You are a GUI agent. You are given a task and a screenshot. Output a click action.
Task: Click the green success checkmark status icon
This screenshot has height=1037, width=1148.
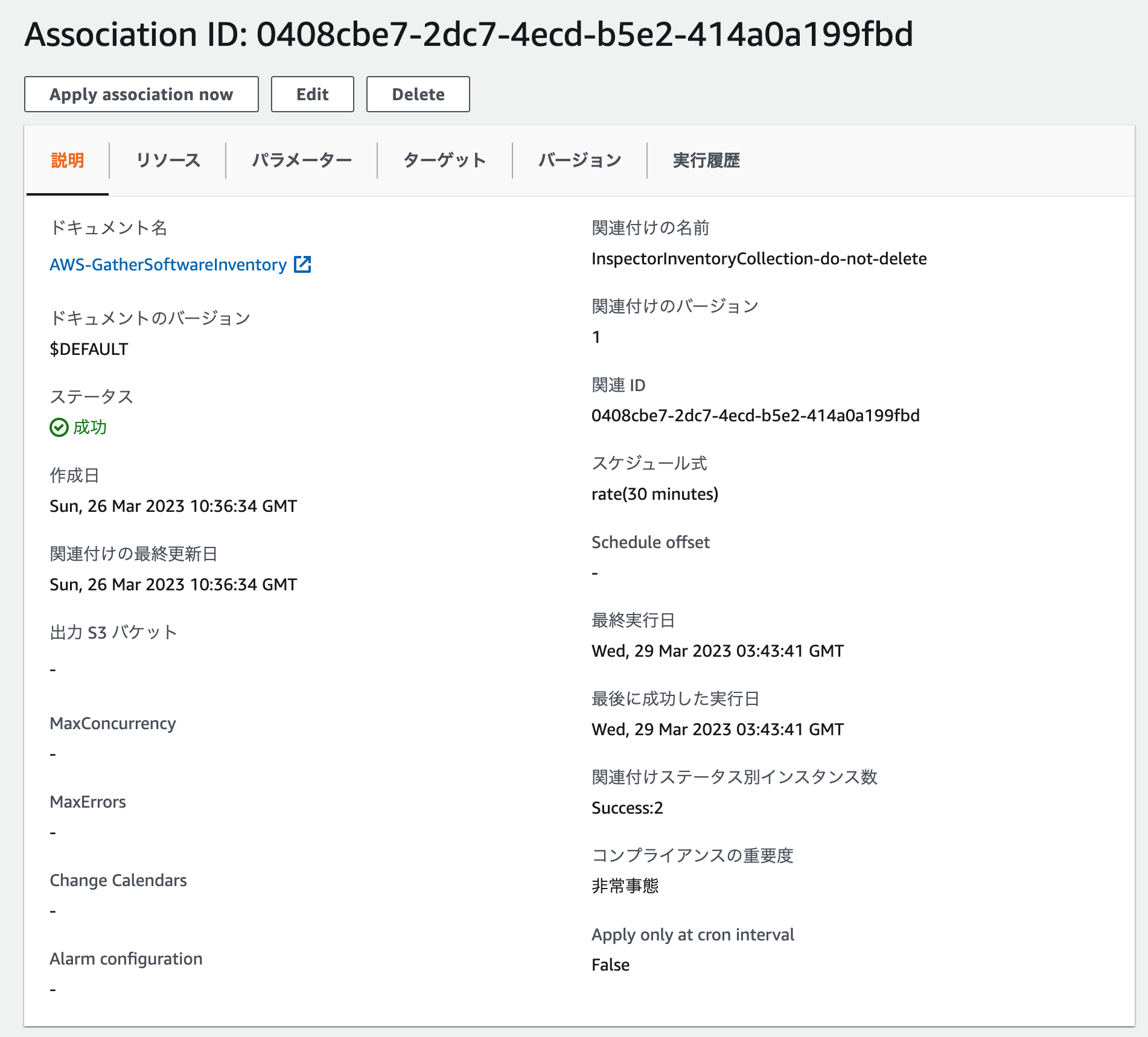tap(59, 427)
